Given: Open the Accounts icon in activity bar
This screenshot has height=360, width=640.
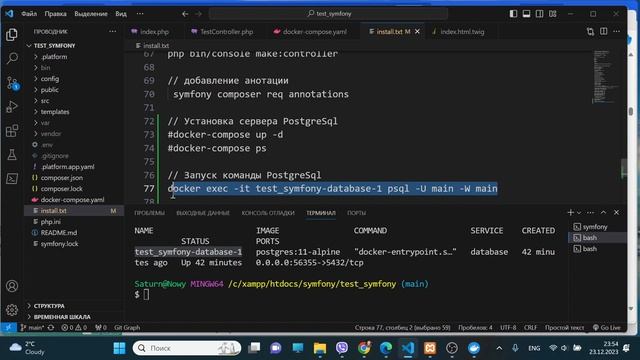Looking at the screenshot, I should tap(12, 286).
